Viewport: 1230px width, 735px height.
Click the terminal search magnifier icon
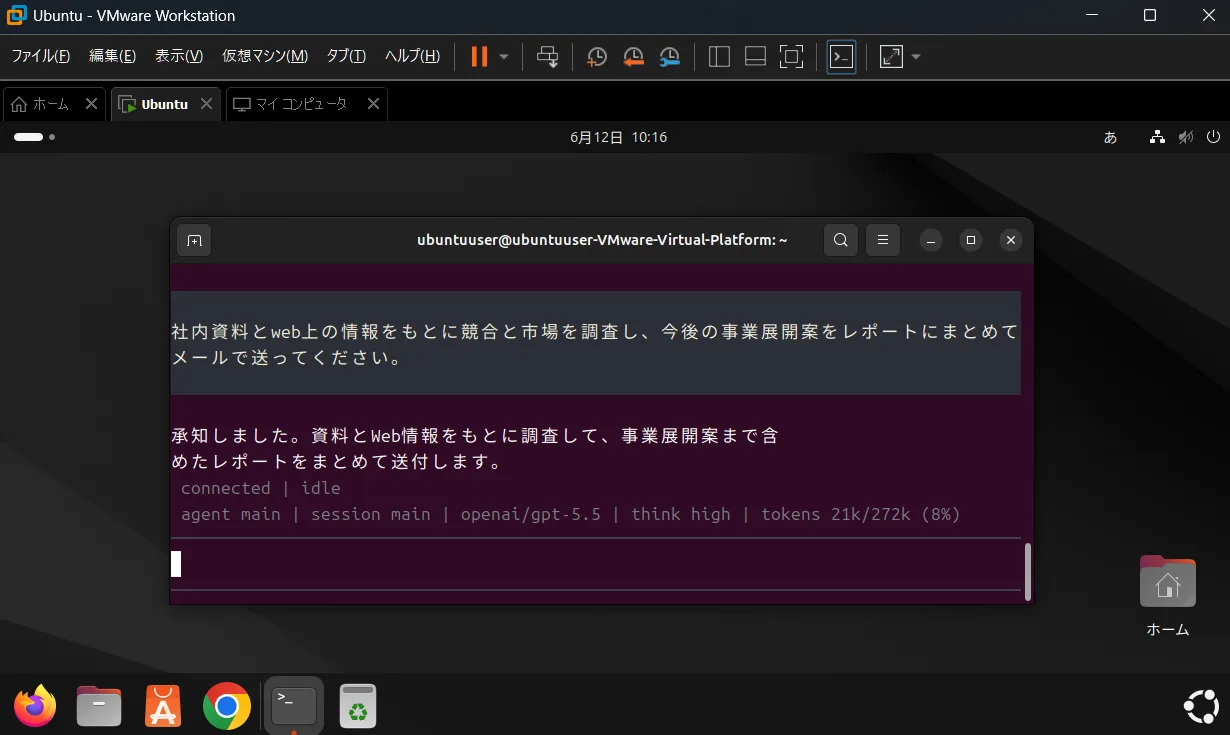[x=841, y=240]
